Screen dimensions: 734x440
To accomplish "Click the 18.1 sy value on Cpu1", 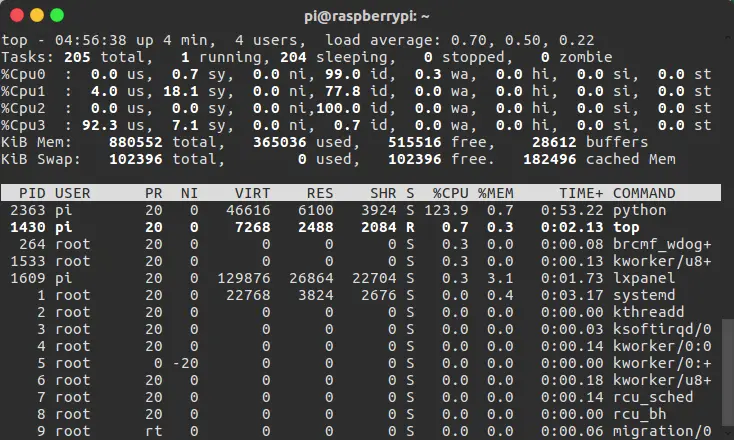I will (181, 91).
